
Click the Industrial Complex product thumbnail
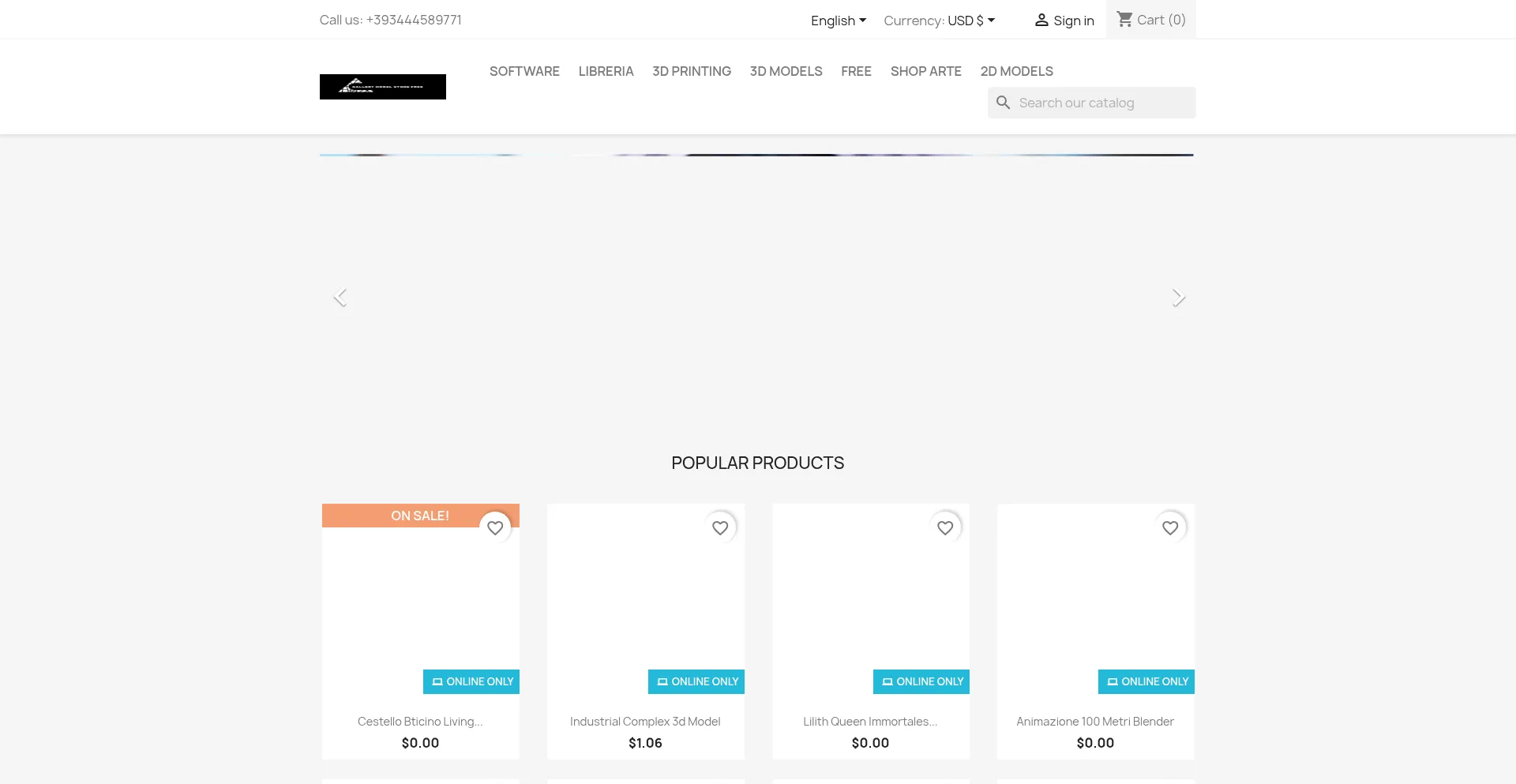pyautogui.click(x=646, y=602)
